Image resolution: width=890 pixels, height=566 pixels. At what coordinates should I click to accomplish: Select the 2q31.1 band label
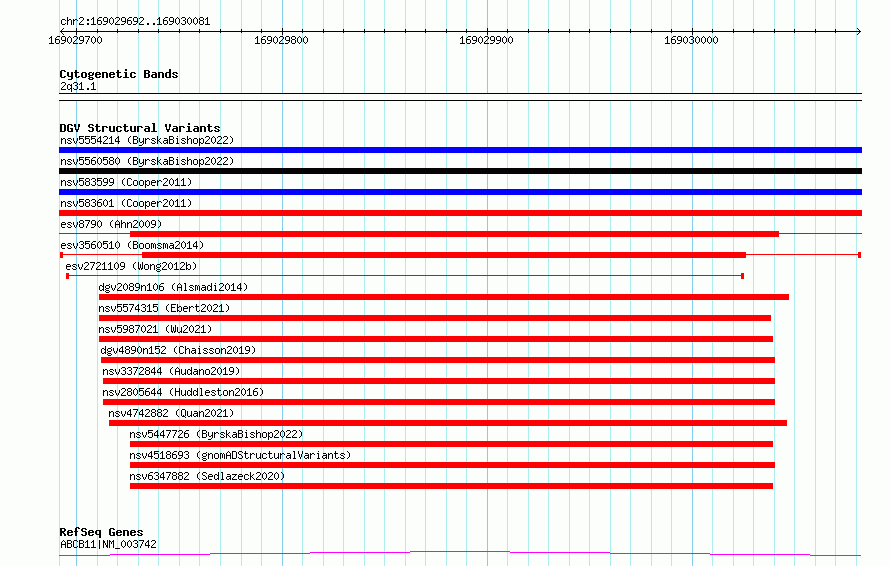pyautogui.click(x=78, y=86)
